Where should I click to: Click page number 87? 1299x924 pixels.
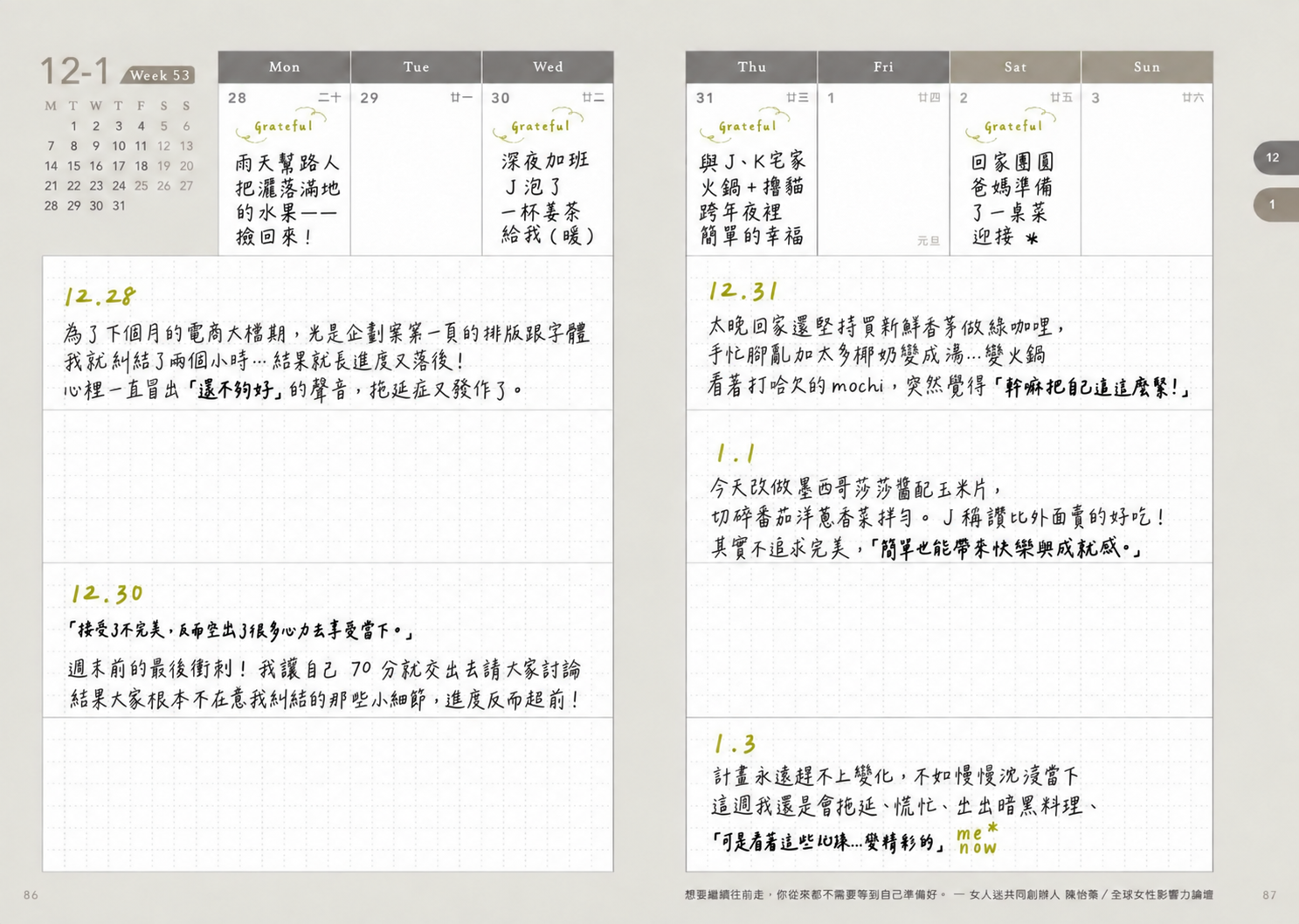coord(1269,895)
